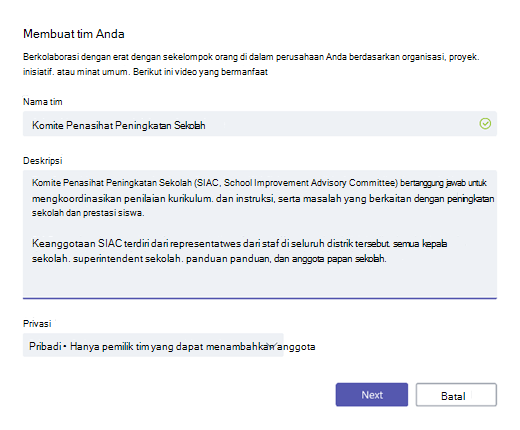Click the 'Nama tim' label
Screen dimensions: 520x430
tap(43, 102)
